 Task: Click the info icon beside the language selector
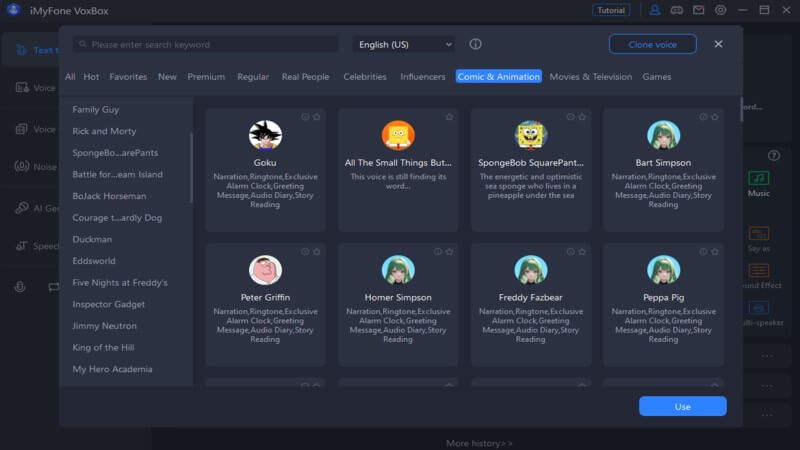pyautogui.click(x=475, y=44)
